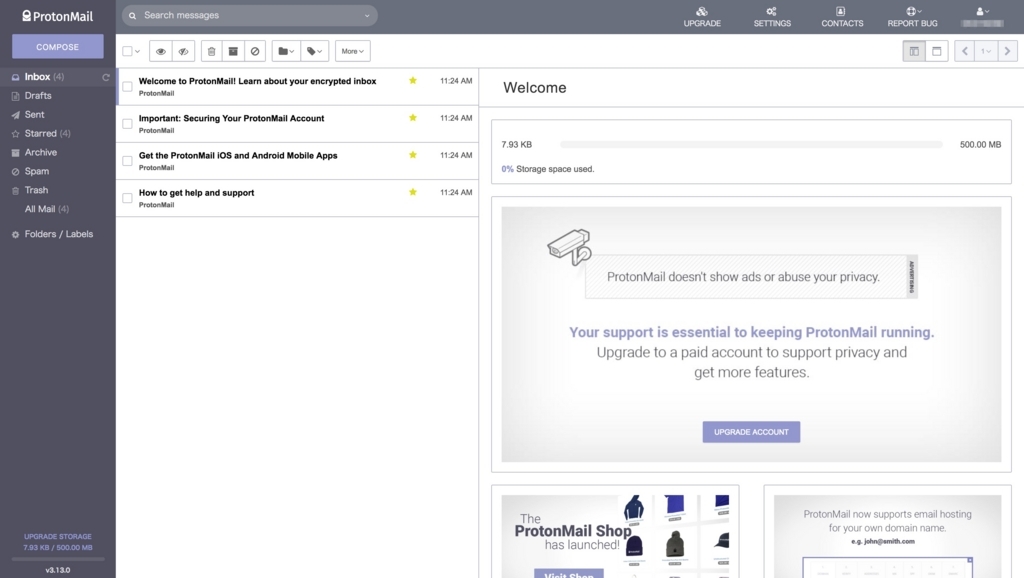Open the Trash folder

coord(36,190)
